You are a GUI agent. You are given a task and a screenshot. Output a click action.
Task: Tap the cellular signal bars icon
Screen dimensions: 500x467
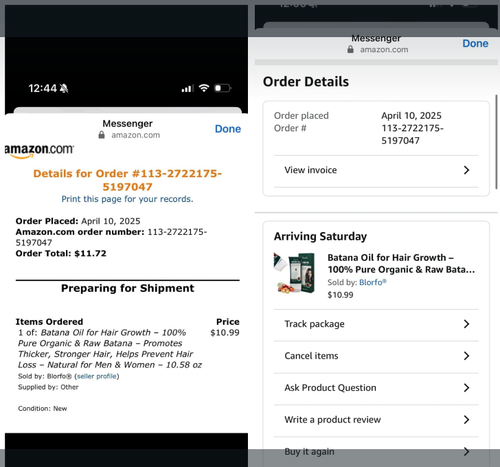coord(188,89)
